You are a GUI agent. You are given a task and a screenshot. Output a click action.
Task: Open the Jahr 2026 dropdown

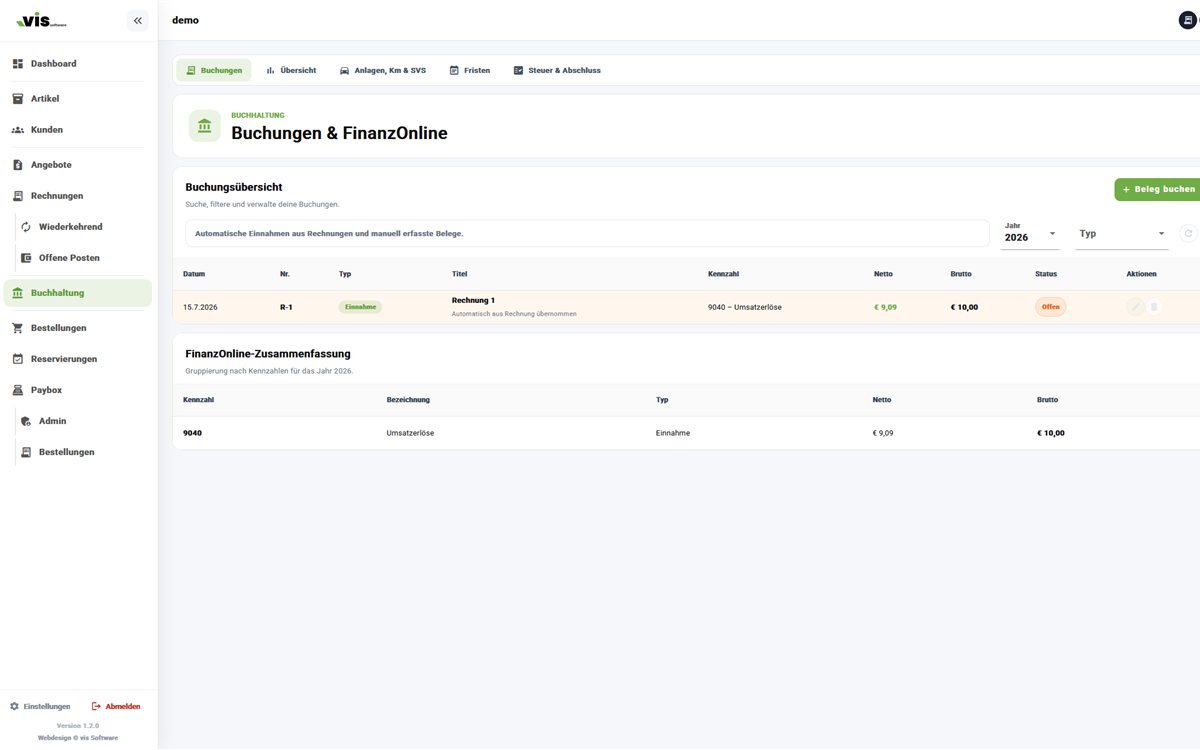pos(1031,233)
